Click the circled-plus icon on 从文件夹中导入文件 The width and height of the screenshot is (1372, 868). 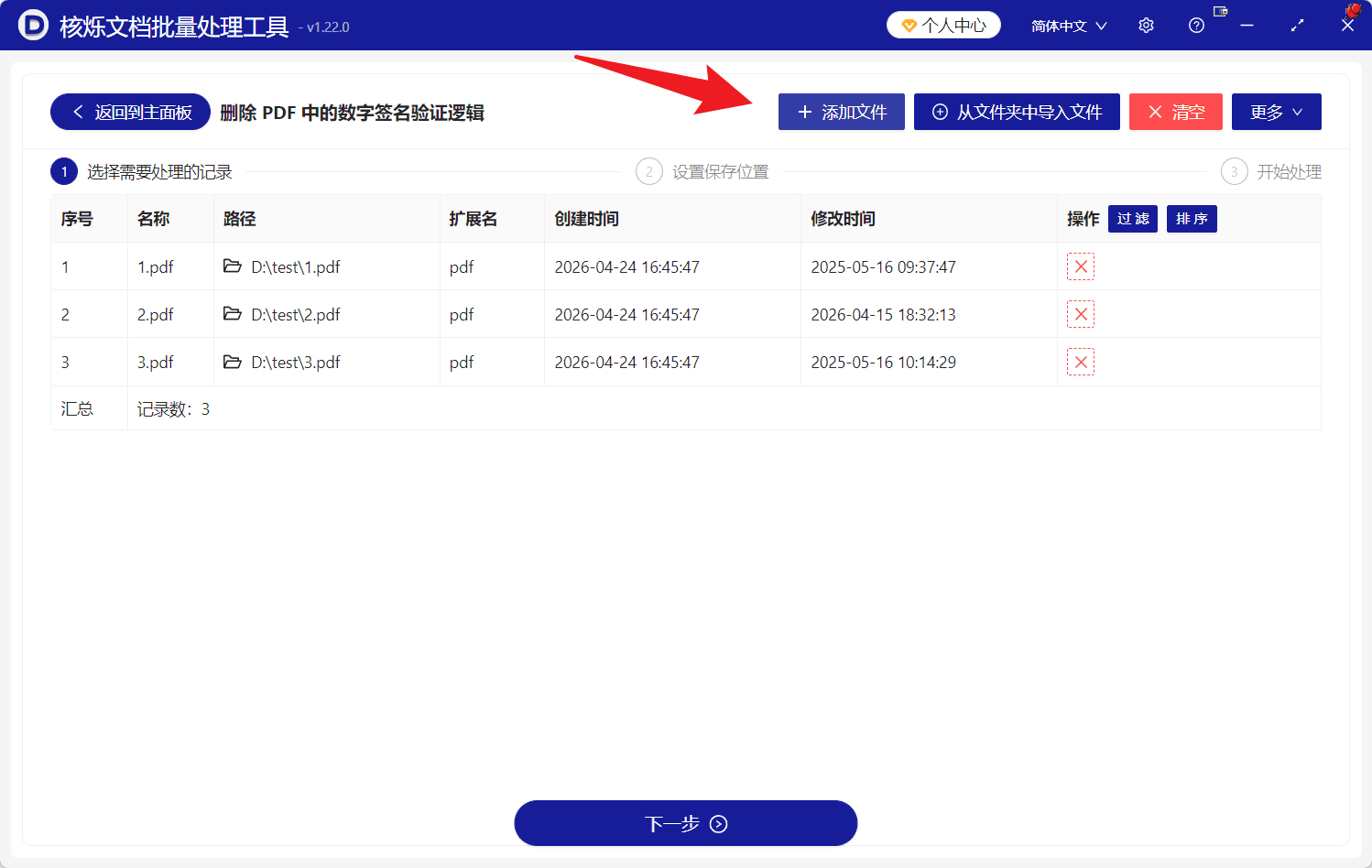[939, 112]
